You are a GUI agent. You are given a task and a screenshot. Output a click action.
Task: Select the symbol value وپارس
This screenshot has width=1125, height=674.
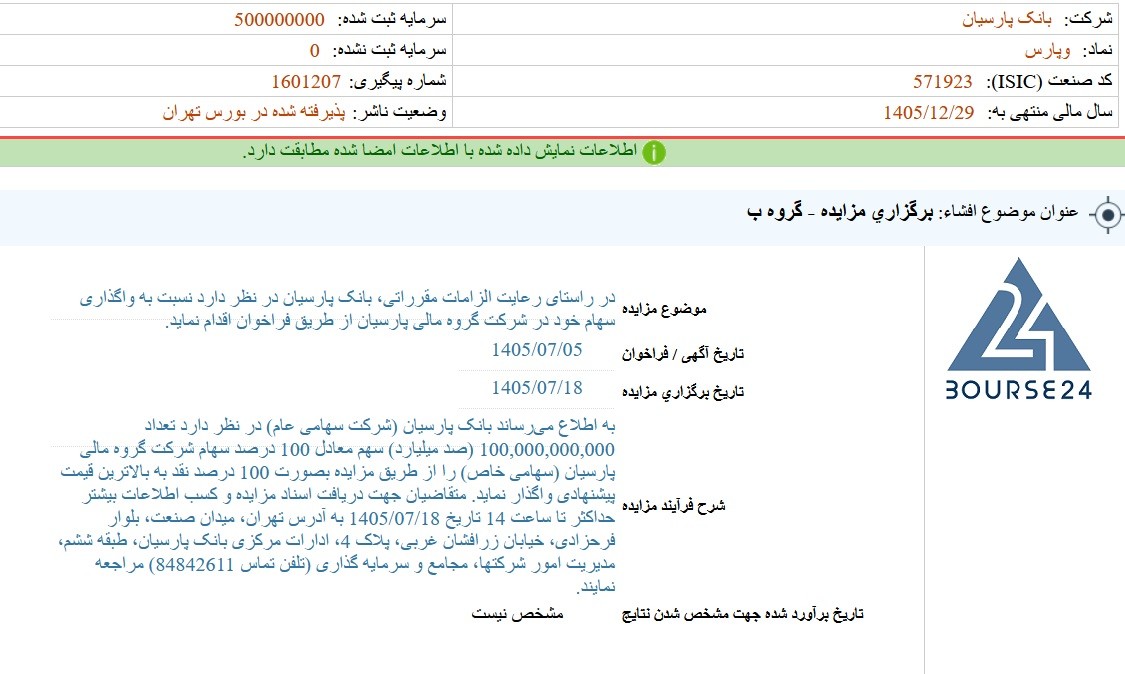click(x=1048, y=50)
